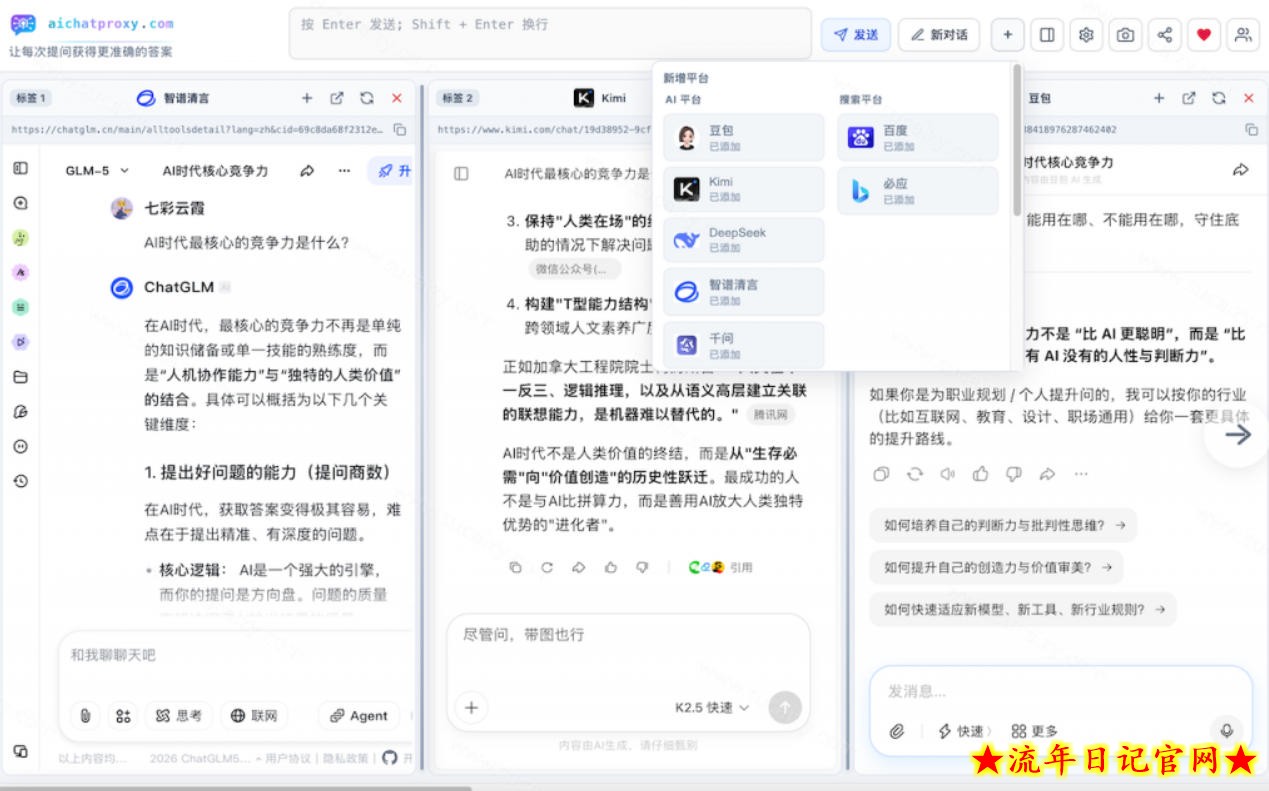The image size is (1269, 791).
Task: Click the aichatproxy.com logo
Action: (x=92, y=24)
